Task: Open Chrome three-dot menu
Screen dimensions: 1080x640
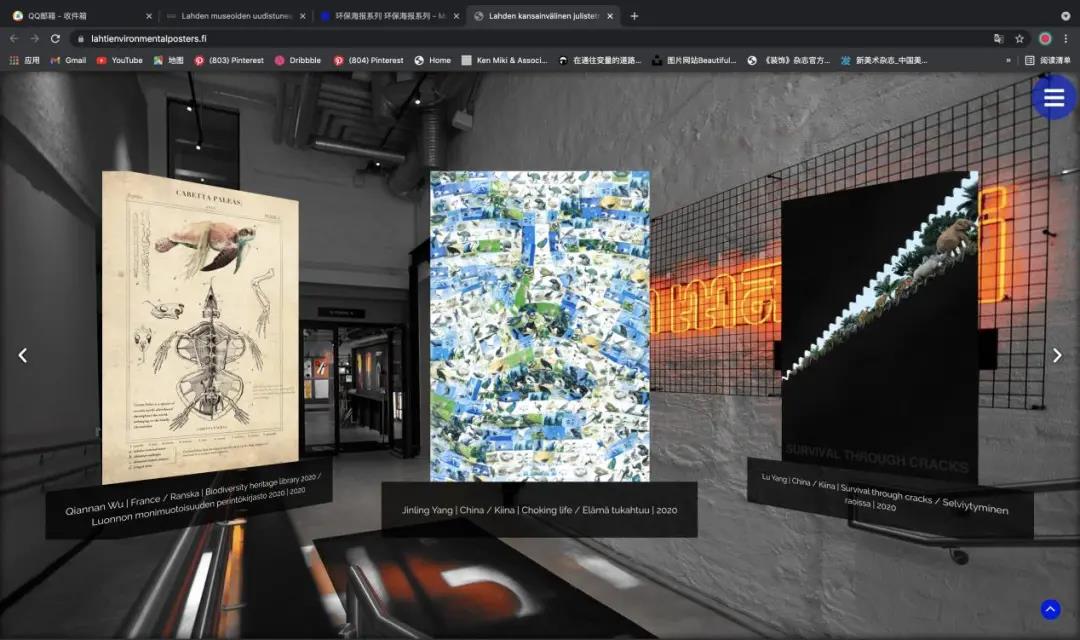Action: point(1066,39)
